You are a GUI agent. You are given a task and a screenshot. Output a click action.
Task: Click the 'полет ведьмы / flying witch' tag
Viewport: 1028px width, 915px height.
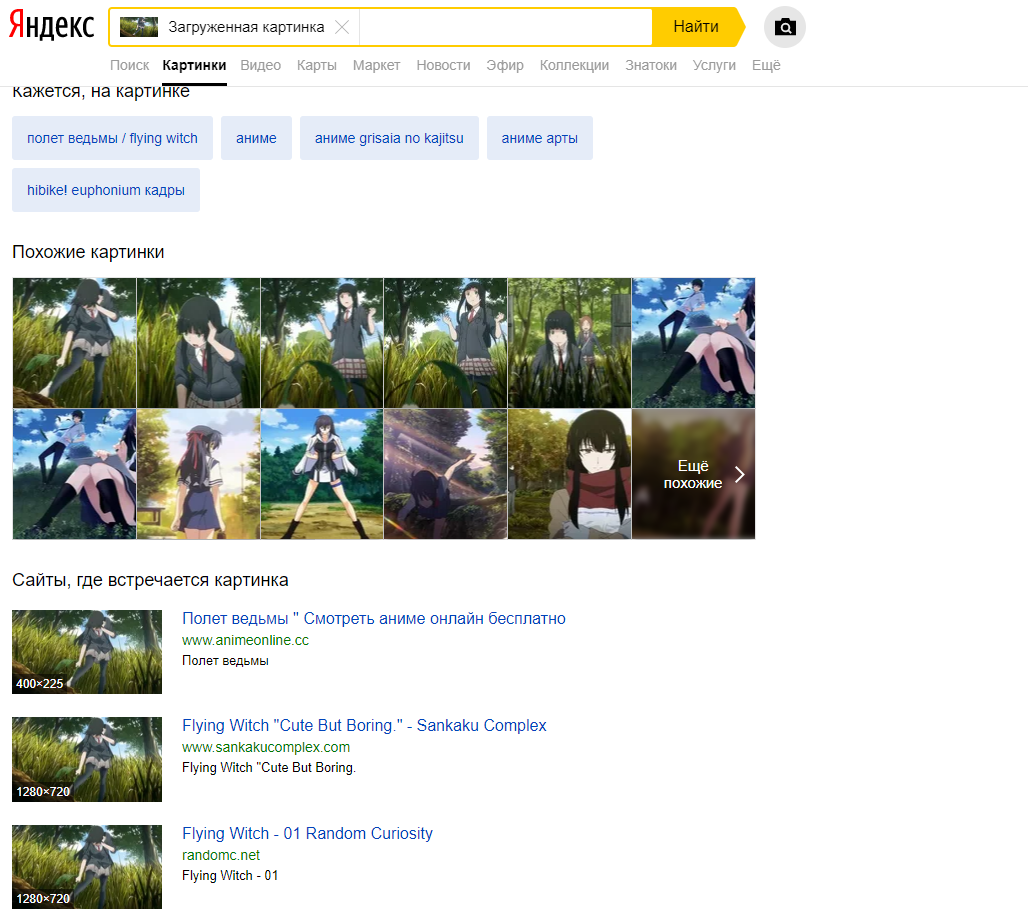[x=112, y=138]
